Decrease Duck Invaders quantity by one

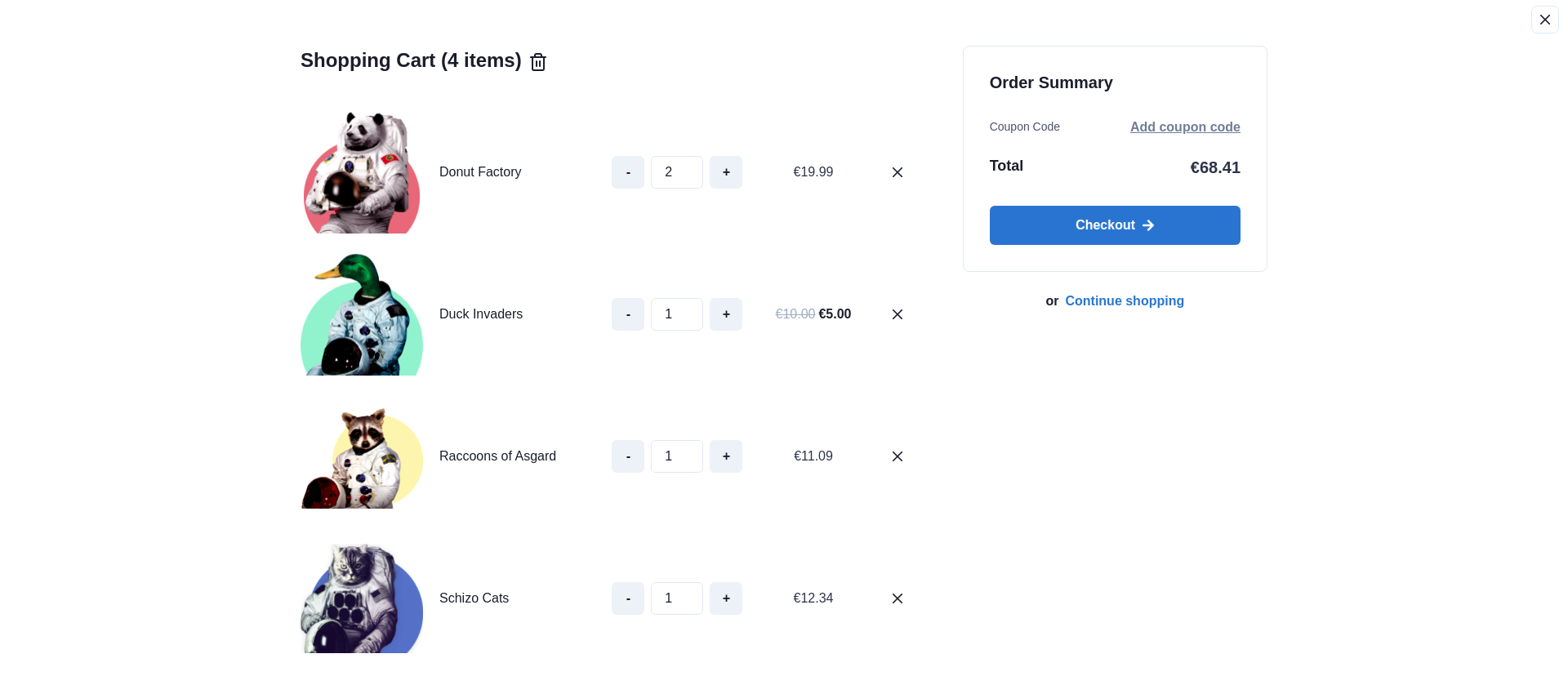[627, 314]
